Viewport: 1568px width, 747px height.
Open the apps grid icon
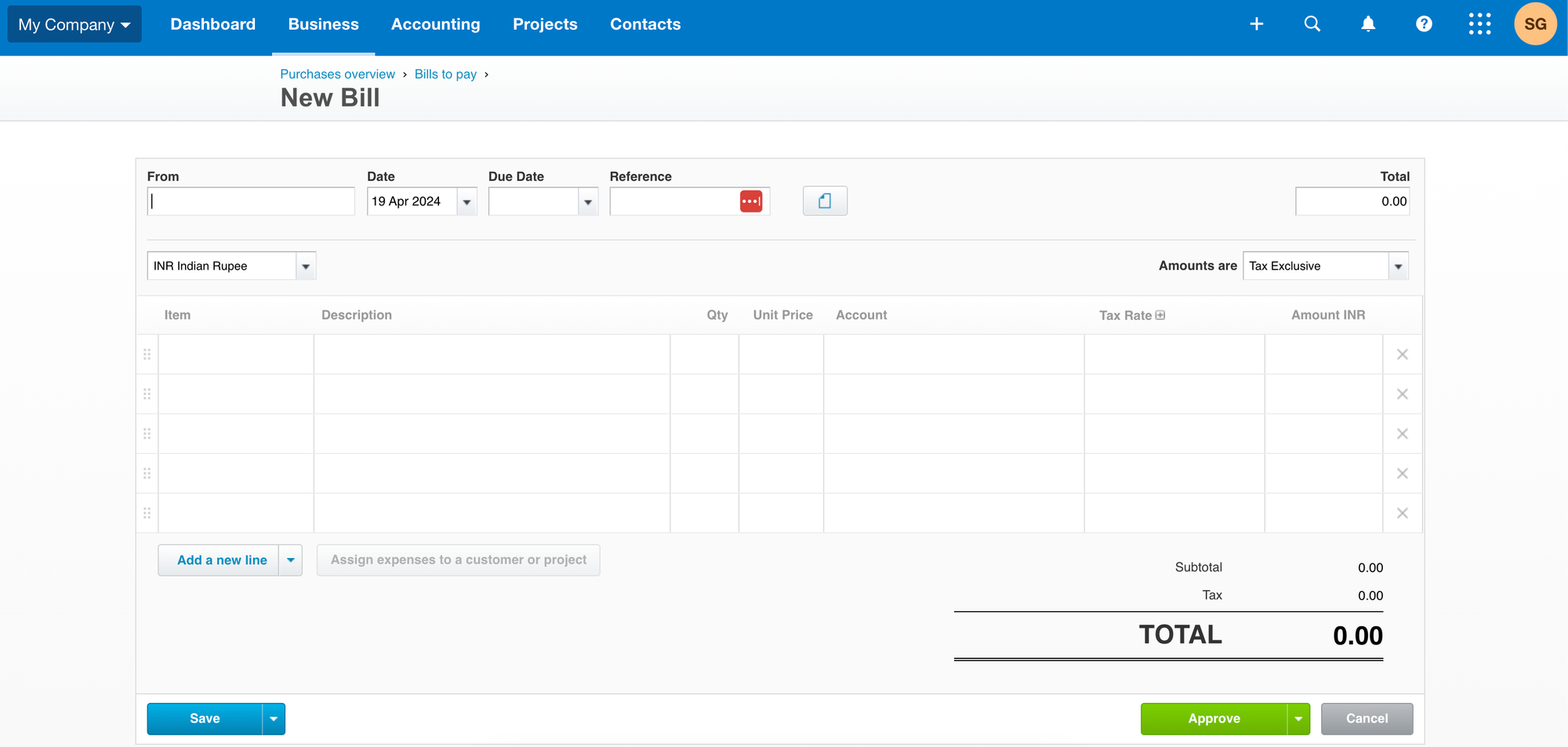coord(1479,24)
